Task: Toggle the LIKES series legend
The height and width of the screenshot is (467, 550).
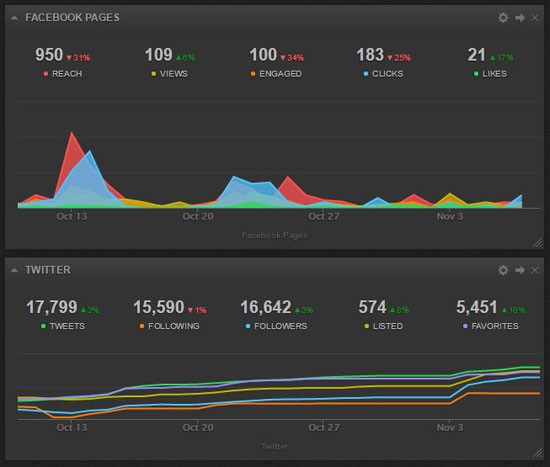Action: tap(490, 74)
